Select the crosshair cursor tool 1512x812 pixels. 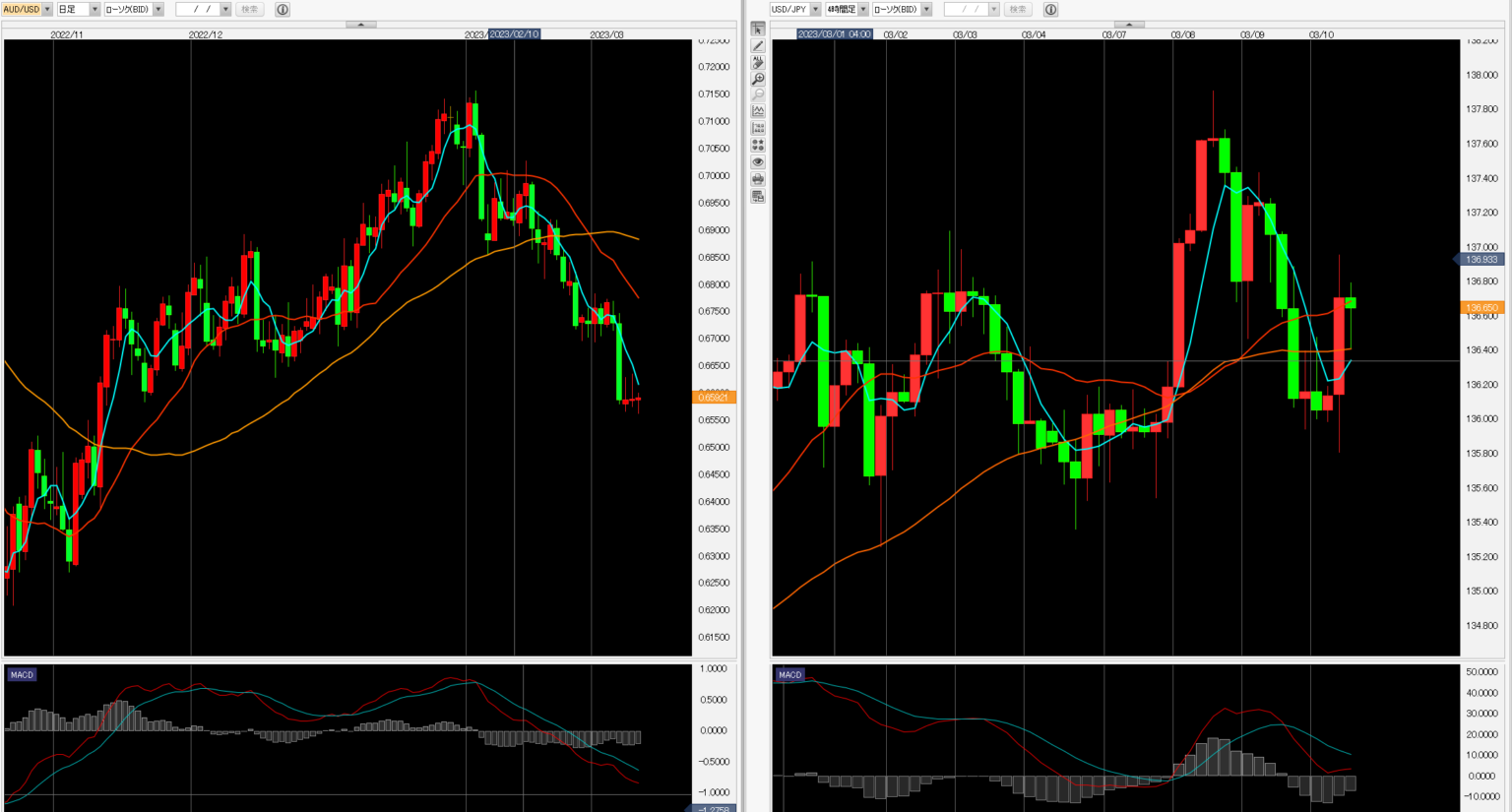758,30
